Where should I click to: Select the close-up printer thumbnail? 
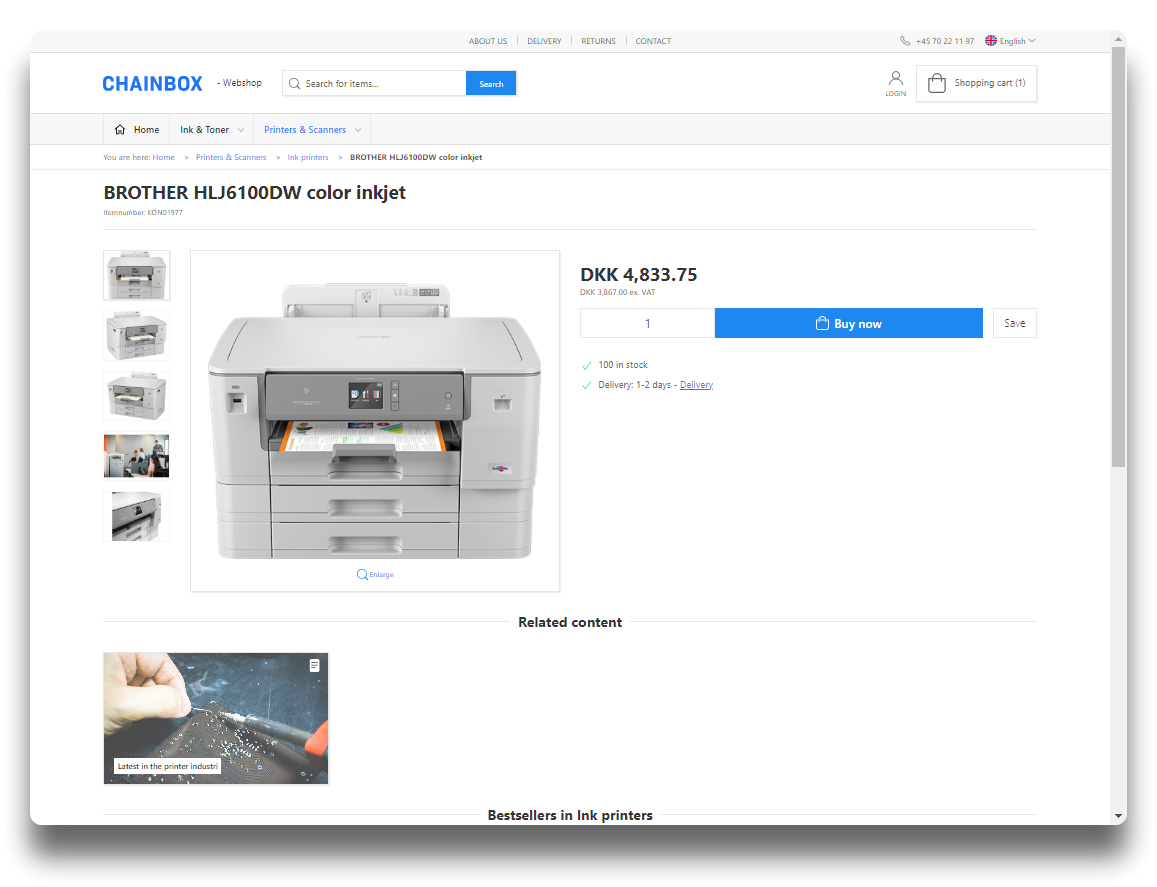[137, 517]
